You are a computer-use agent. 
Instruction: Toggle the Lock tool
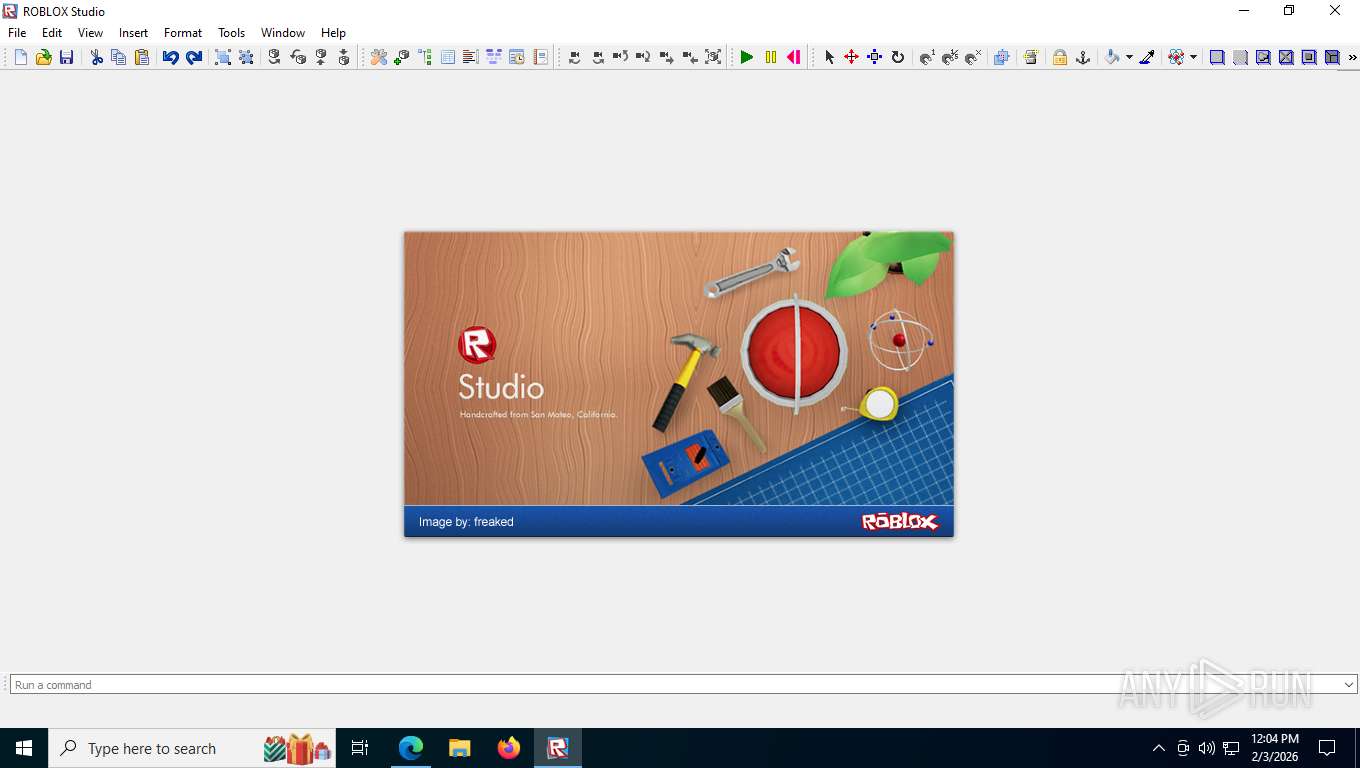pyautogui.click(x=1060, y=57)
